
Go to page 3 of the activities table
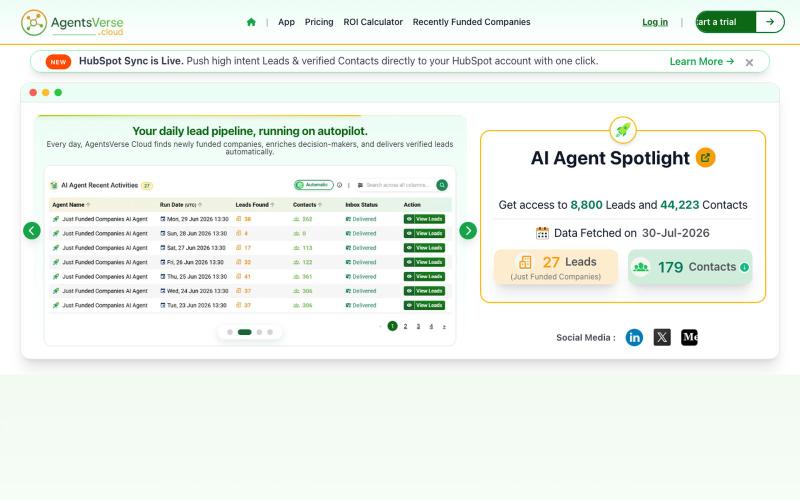click(418, 327)
